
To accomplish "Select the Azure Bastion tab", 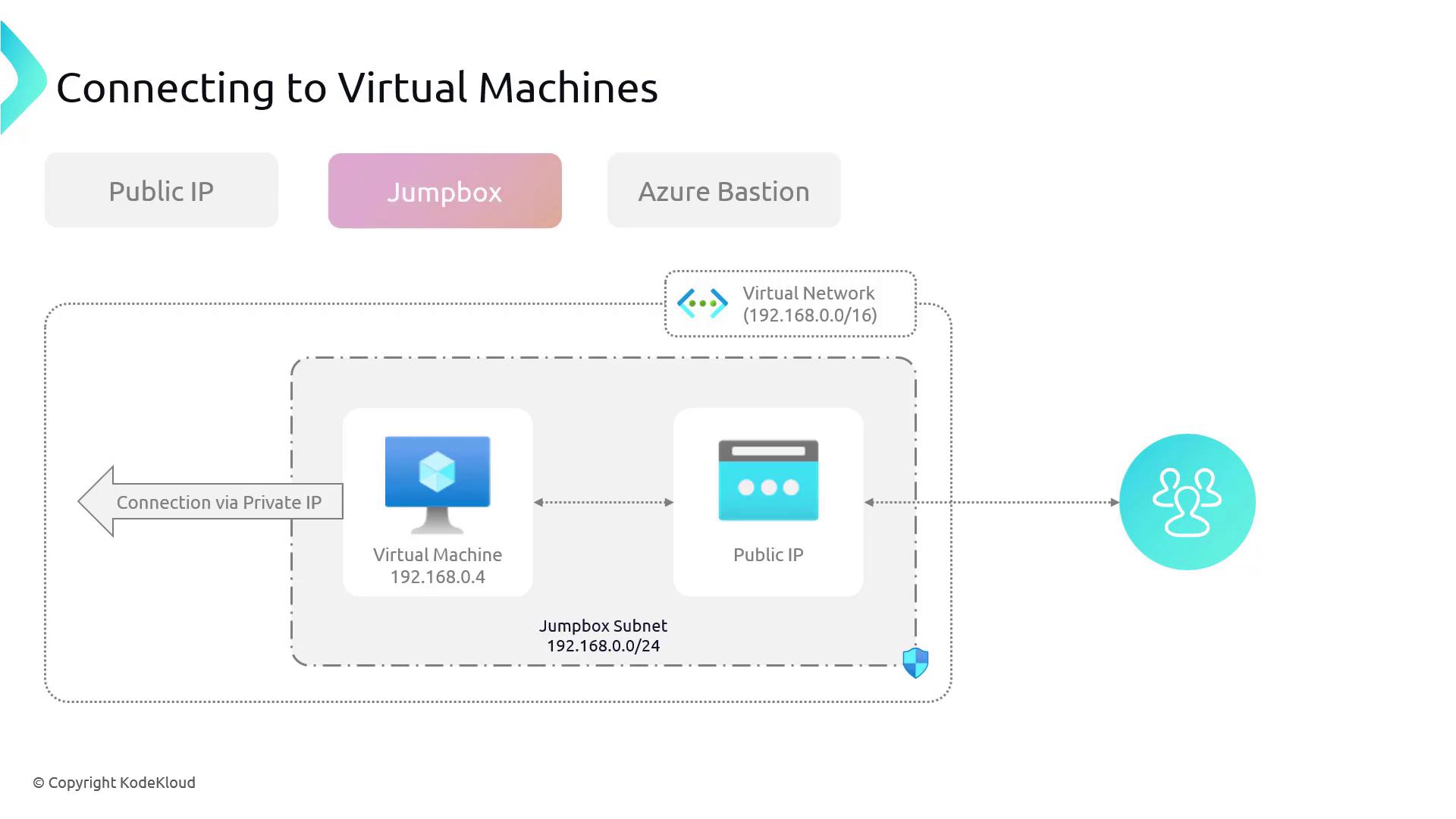I will (723, 191).
